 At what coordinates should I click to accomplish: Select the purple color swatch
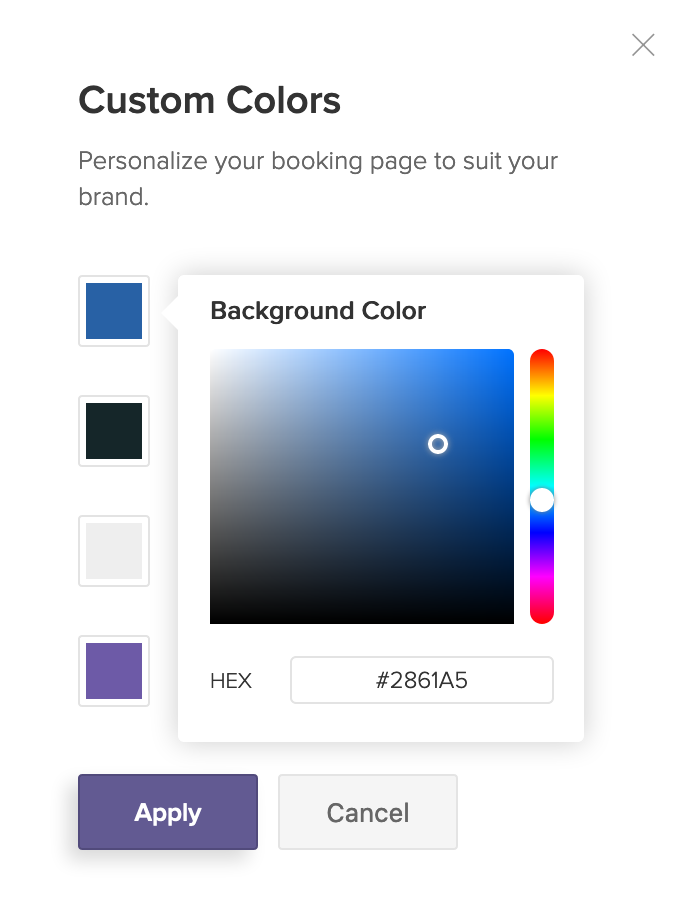pyautogui.click(x=114, y=671)
